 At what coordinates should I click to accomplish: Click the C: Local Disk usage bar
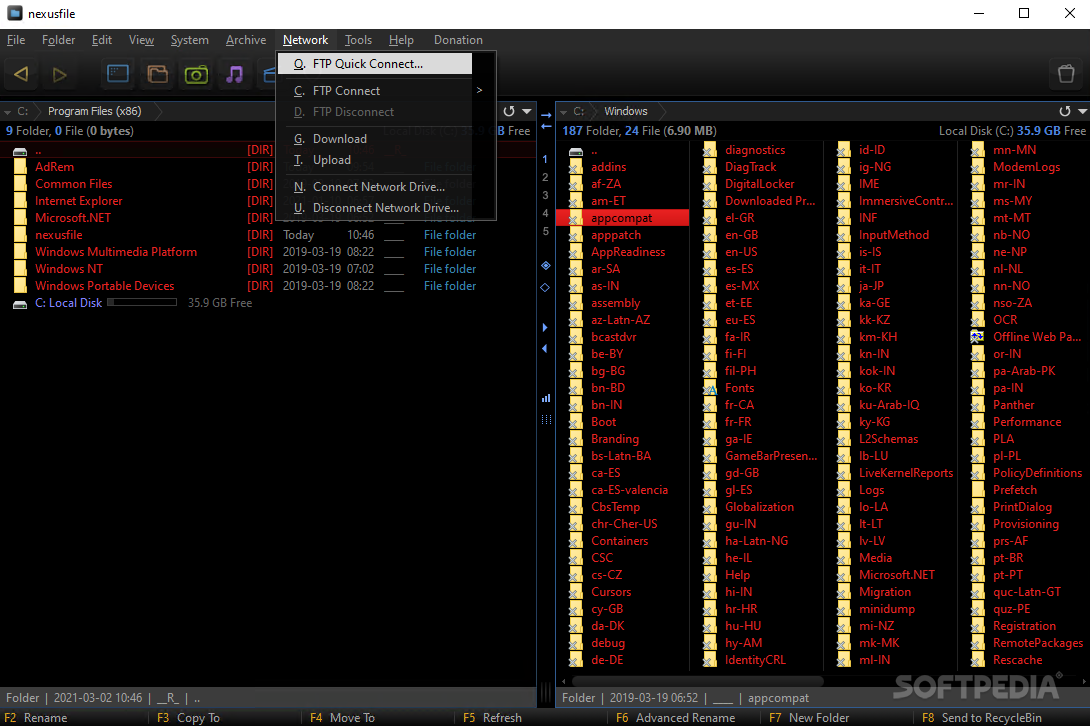pos(142,302)
